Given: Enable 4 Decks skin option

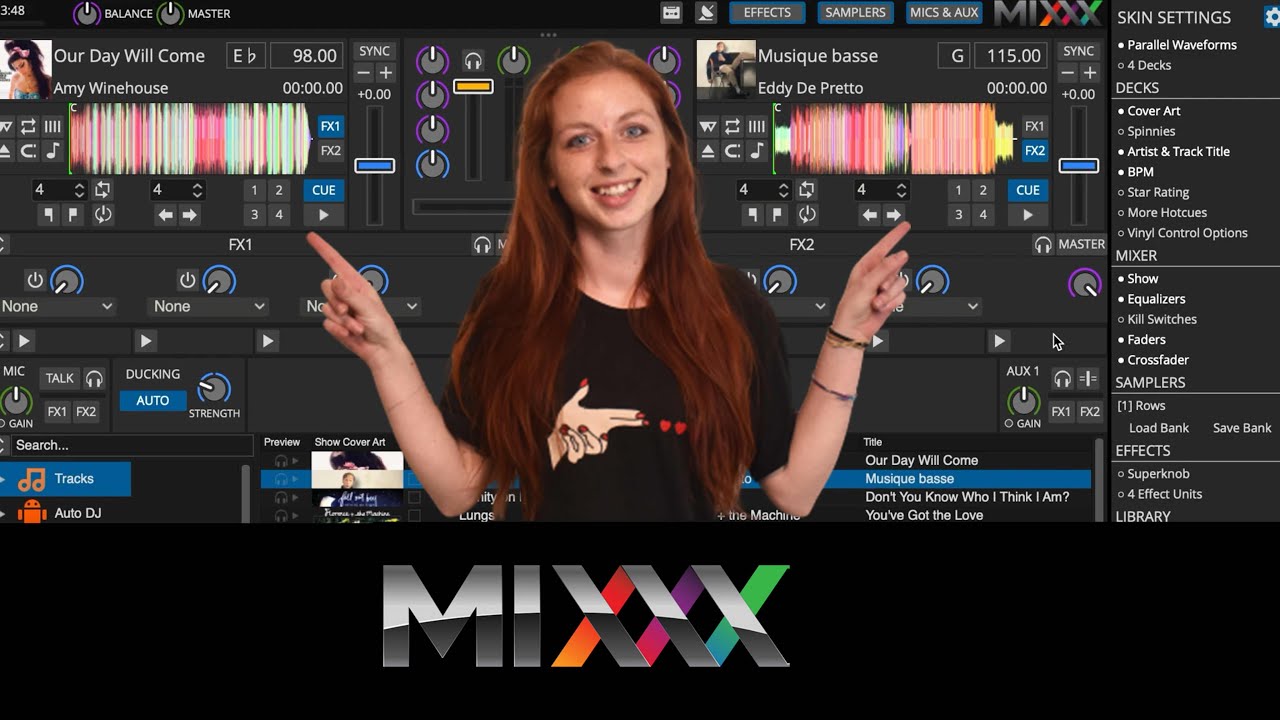Looking at the screenshot, I should (1144, 65).
